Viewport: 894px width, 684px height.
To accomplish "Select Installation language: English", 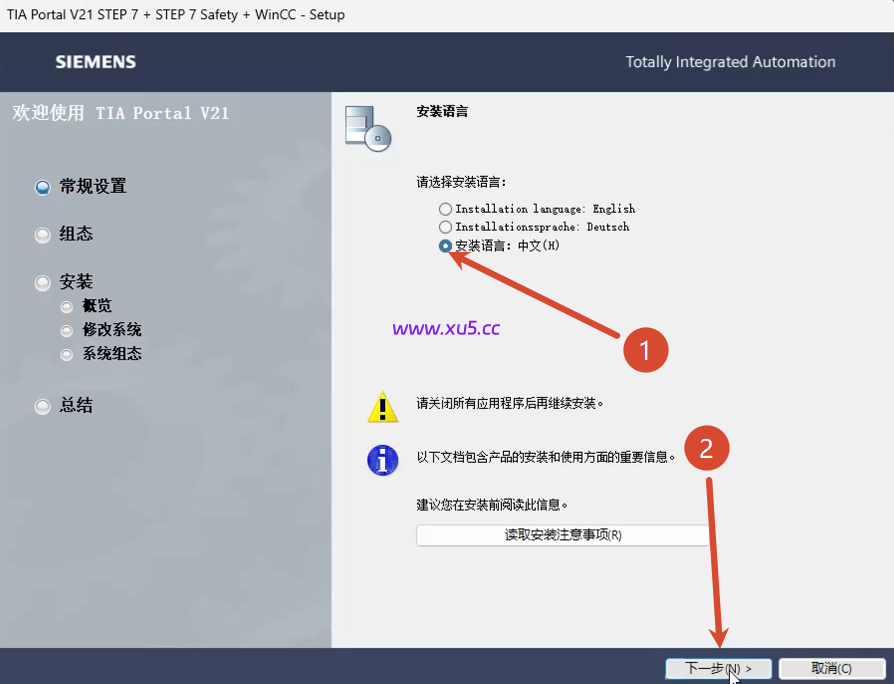I will (445, 208).
